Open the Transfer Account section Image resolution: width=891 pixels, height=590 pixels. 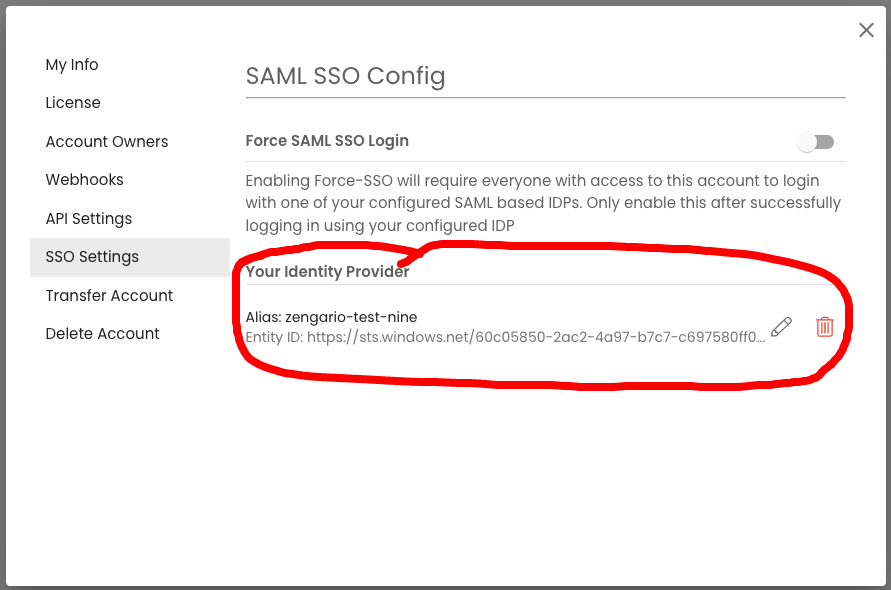109,296
